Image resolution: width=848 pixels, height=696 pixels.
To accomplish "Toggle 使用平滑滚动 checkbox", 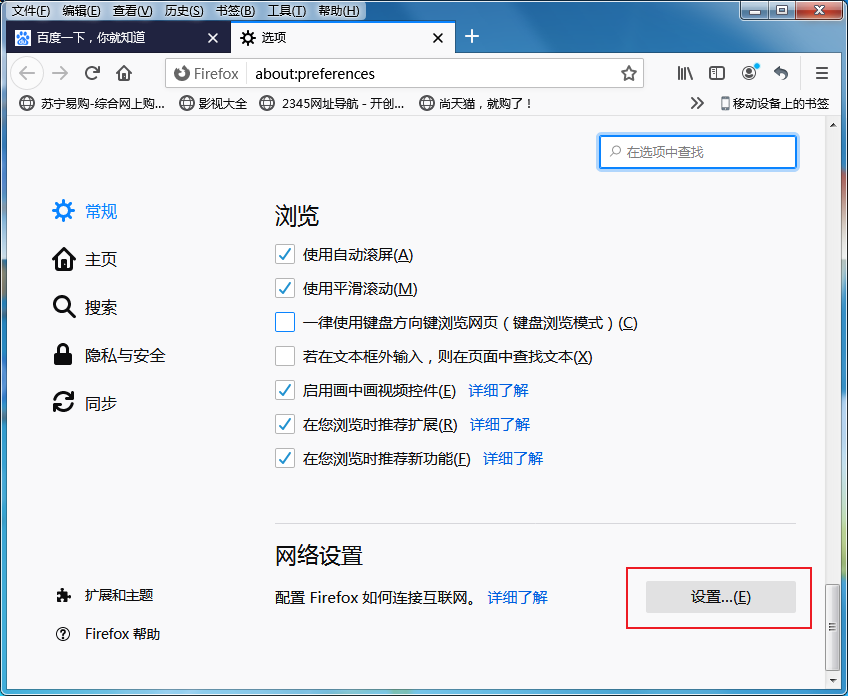I will tap(285, 288).
